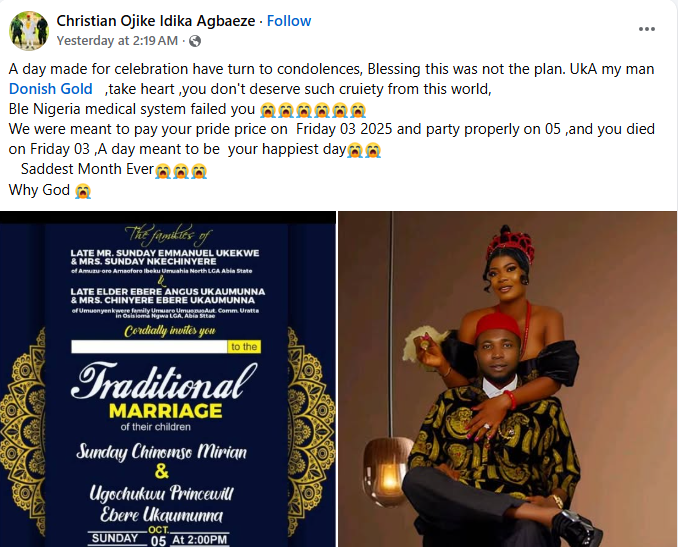The image size is (678, 547).
Task: Open Christian Ojike Idika Agbaeze's profile name
Action: (x=156, y=21)
